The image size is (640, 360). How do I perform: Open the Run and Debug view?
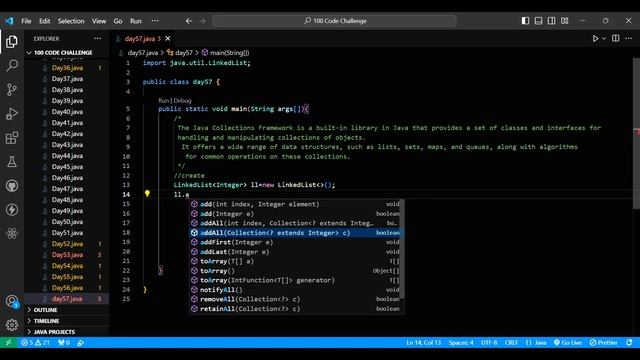(12, 113)
